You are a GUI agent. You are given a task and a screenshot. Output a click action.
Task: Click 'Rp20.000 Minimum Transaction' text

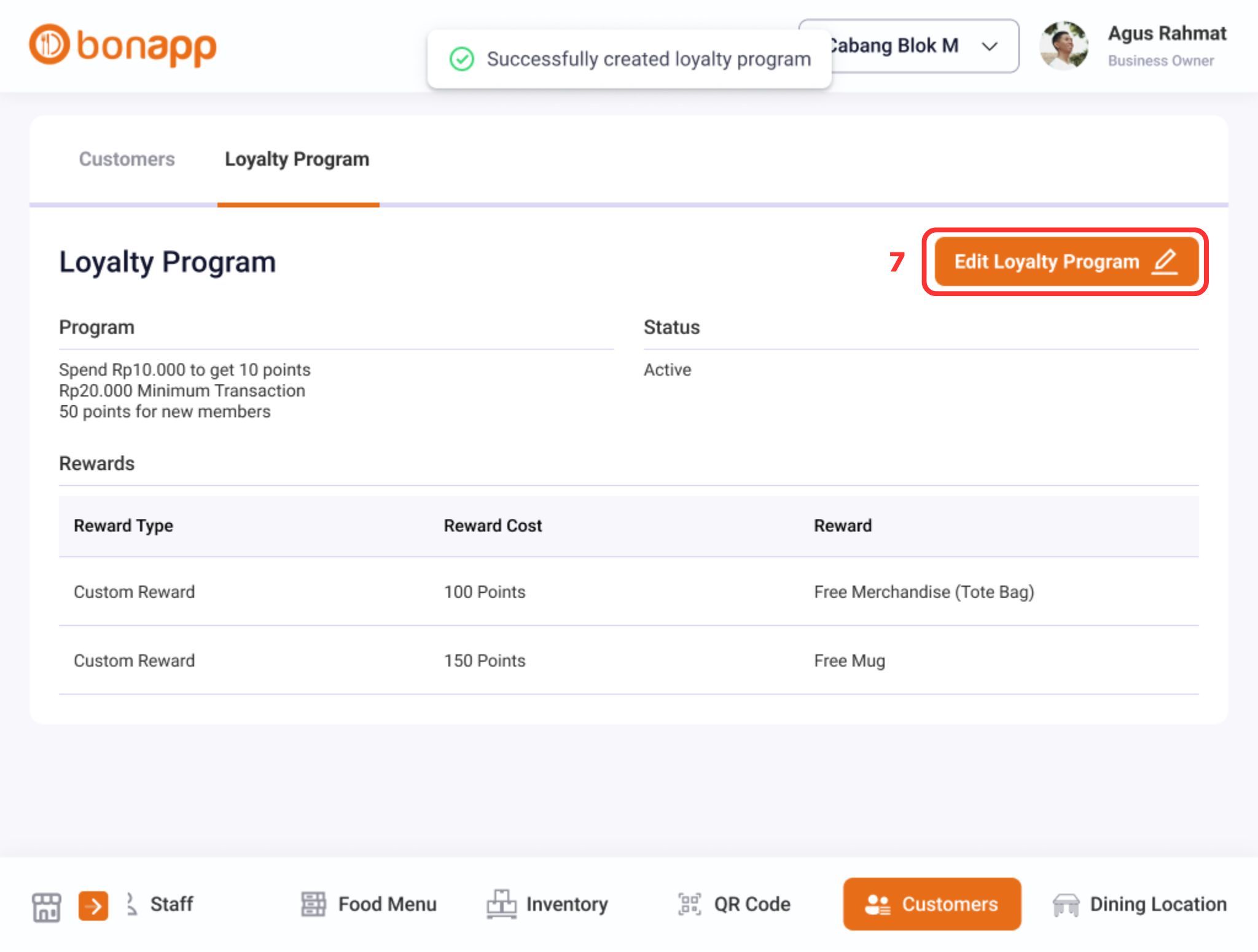tap(182, 391)
